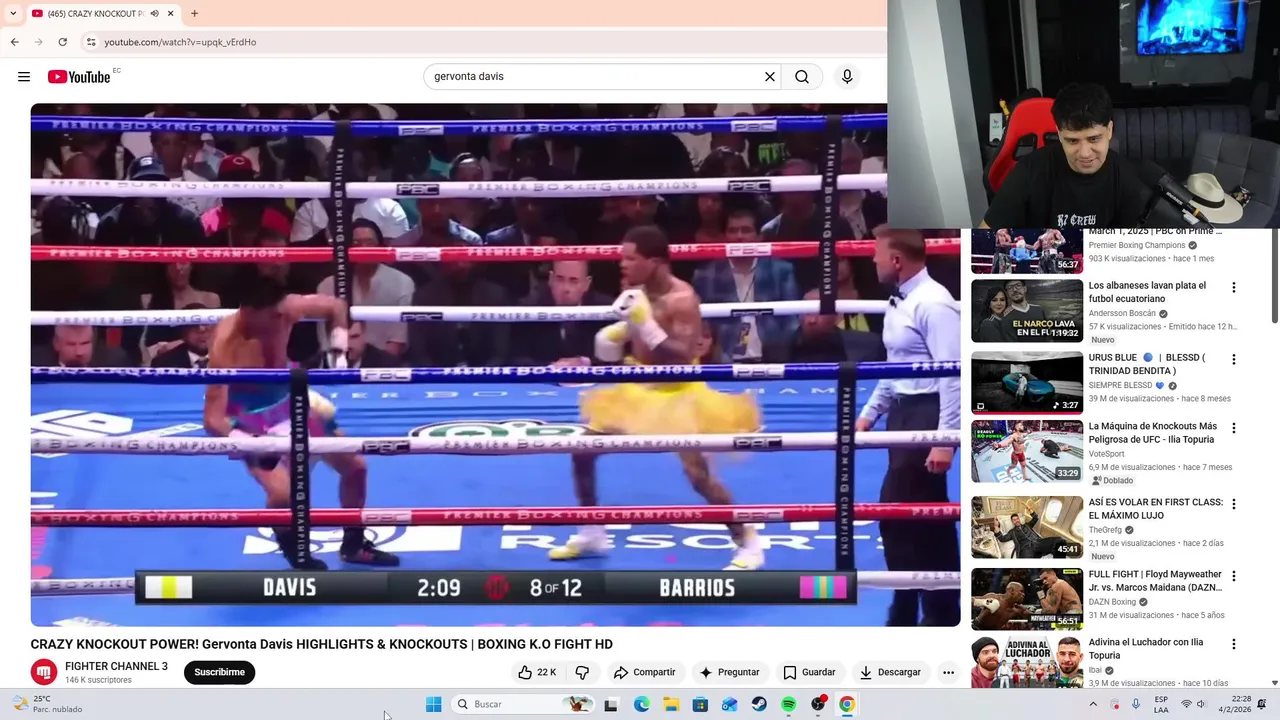1280x720 pixels.
Task: Click 'FULL FIGHT | Floyd Mayweather' title
Action: (x=1155, y=581)
